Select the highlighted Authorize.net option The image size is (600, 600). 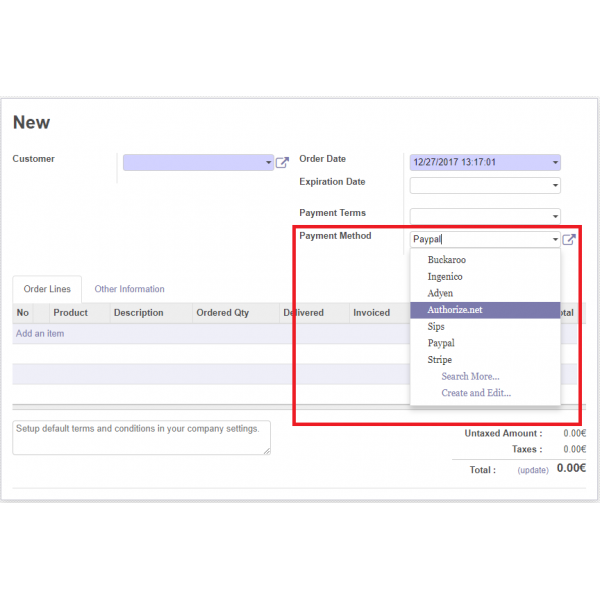(x=454, y=310)
